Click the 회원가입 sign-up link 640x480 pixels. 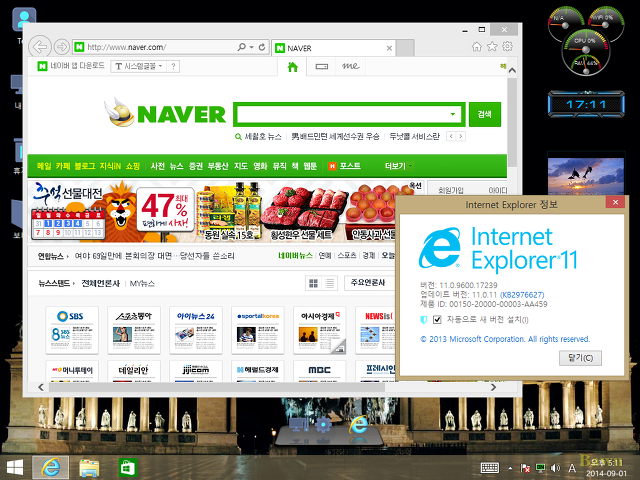(451, 190)
